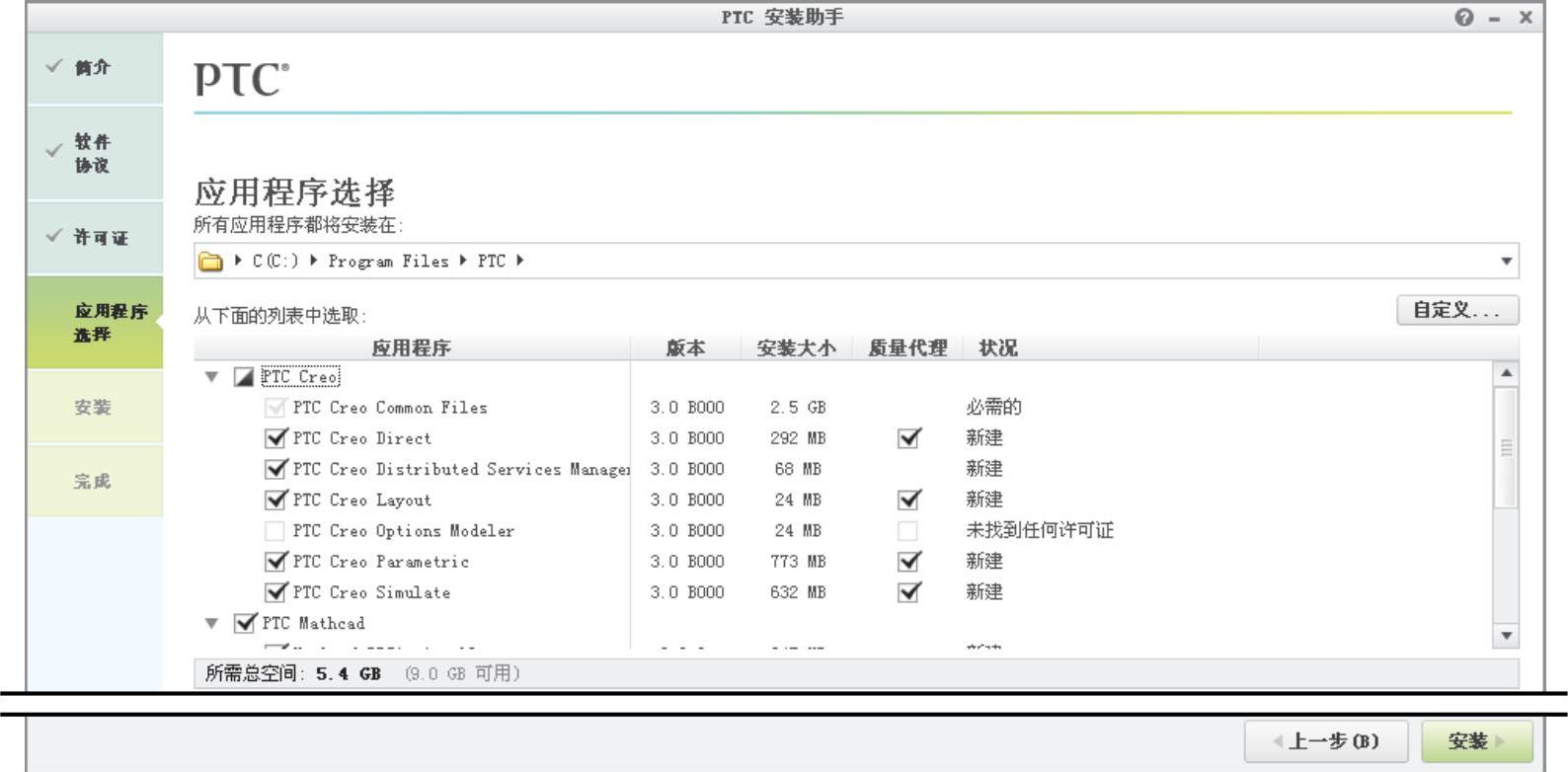The height and width of the screenshot is (772, 1568).
Task: Toggle the PTC Creo group tri-state checkbox
Action: (244, 377)
